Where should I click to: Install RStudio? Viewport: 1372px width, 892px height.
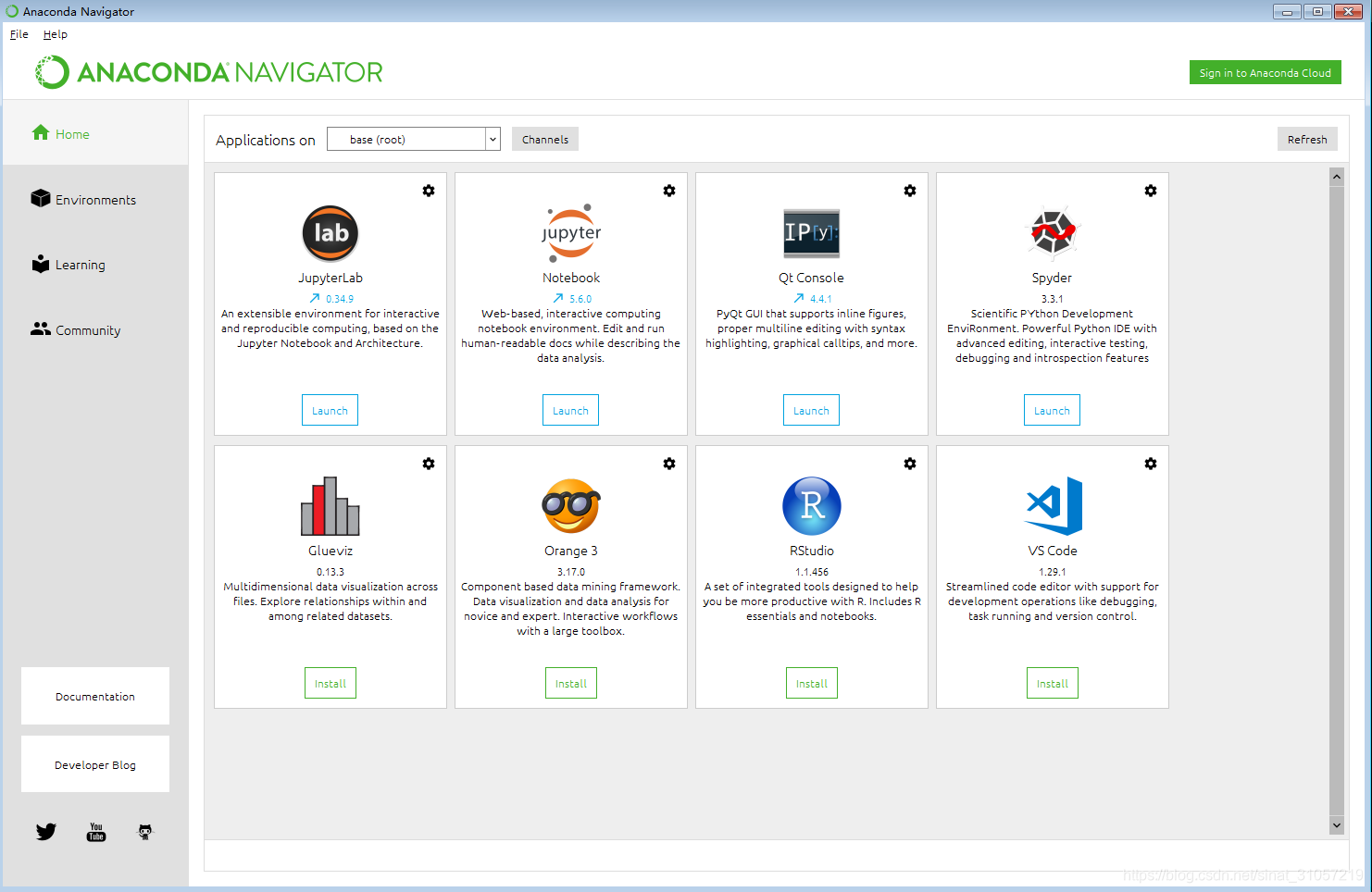click(812, 683)
